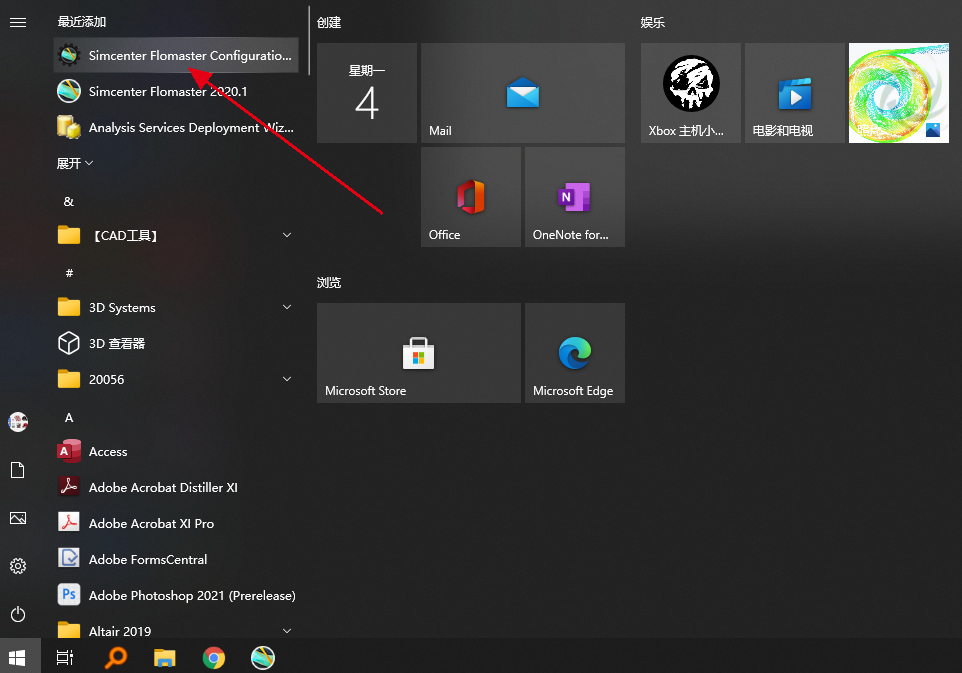The height and width of the screenshot is (673, 962).
Task: Open Simcenter Flomaster Configuration from recently added
Action: (x=176, y=55)
